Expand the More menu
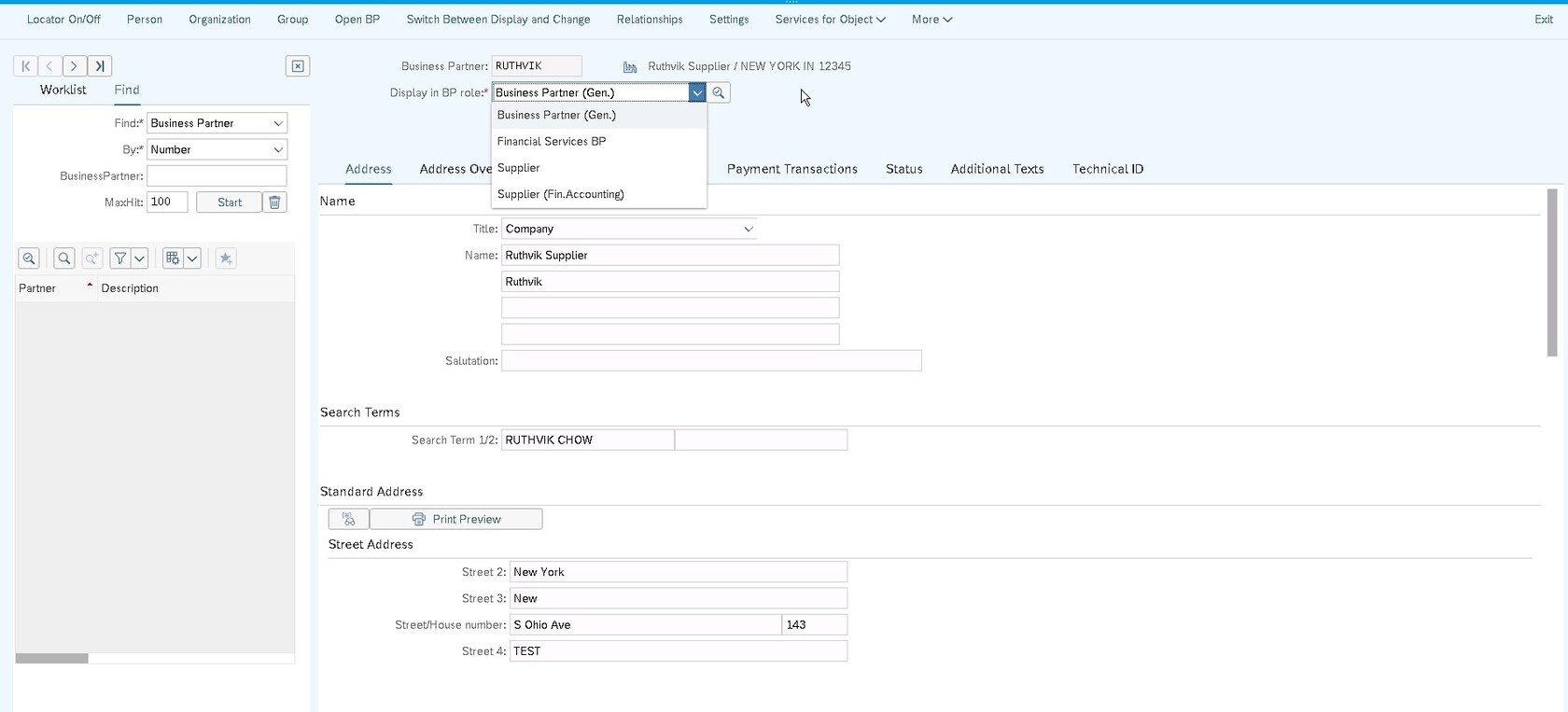The width and height of the screenshot is (1568, 712). point(932,20)
